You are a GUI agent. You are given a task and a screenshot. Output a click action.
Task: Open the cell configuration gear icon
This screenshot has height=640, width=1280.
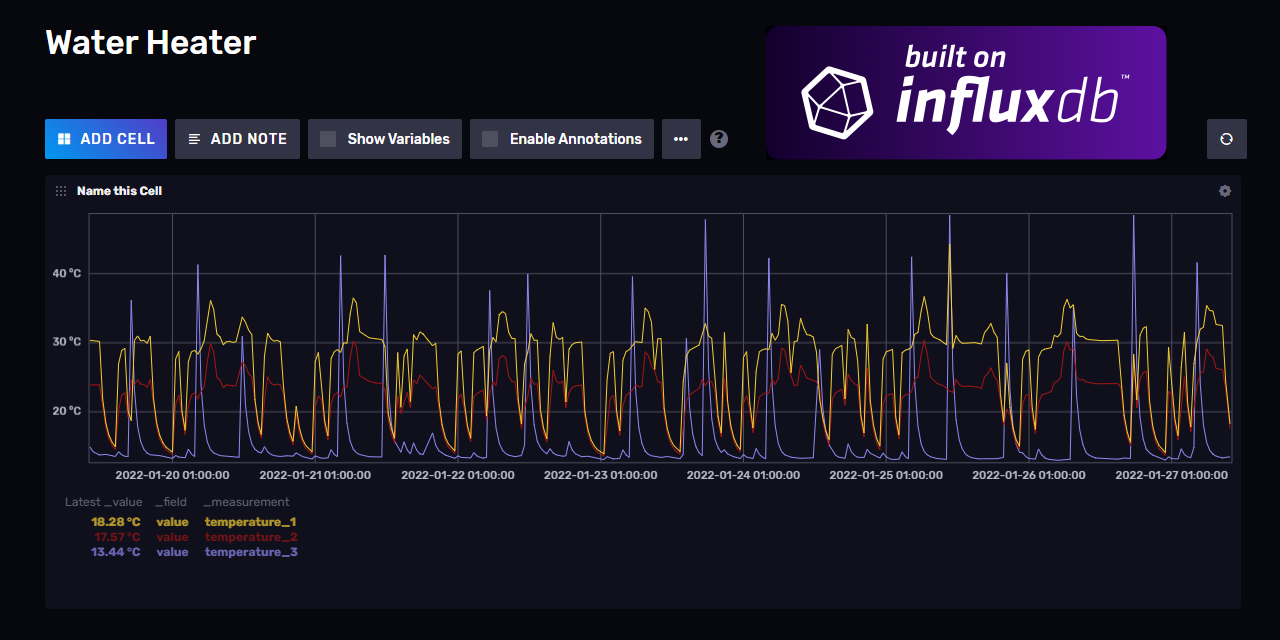point(1224,190)
